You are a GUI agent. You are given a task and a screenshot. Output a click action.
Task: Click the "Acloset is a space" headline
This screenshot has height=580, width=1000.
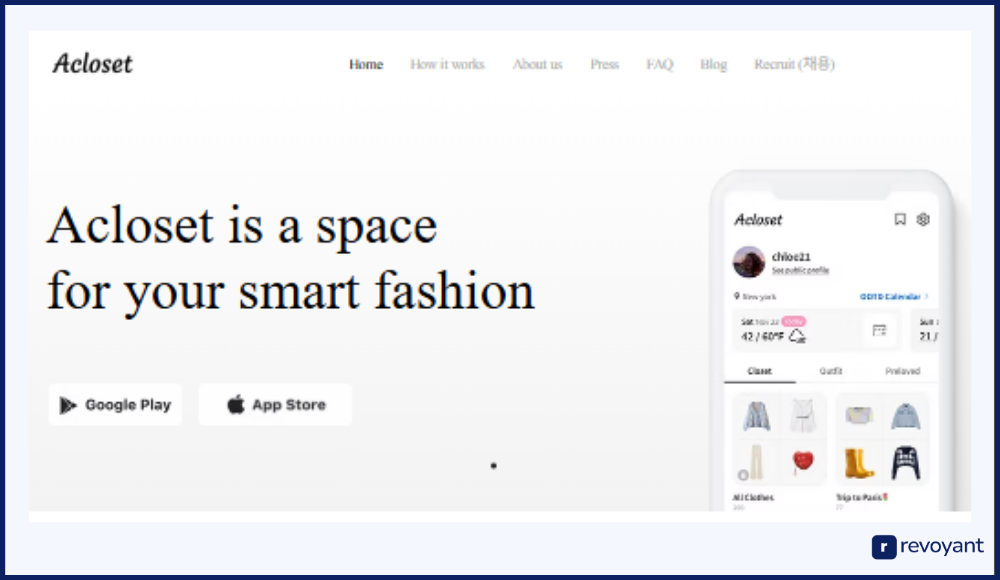pos(242,225)
